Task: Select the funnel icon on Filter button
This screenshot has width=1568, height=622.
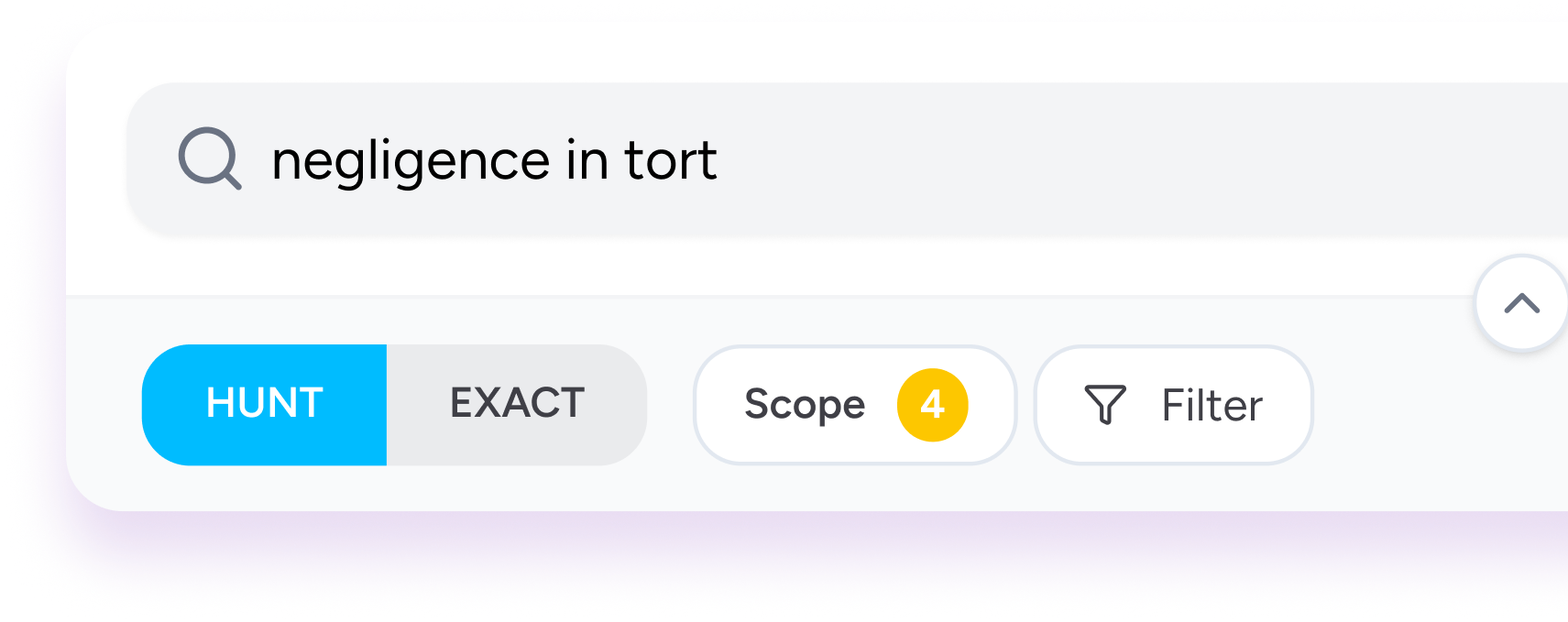Action: point(1106,404)
